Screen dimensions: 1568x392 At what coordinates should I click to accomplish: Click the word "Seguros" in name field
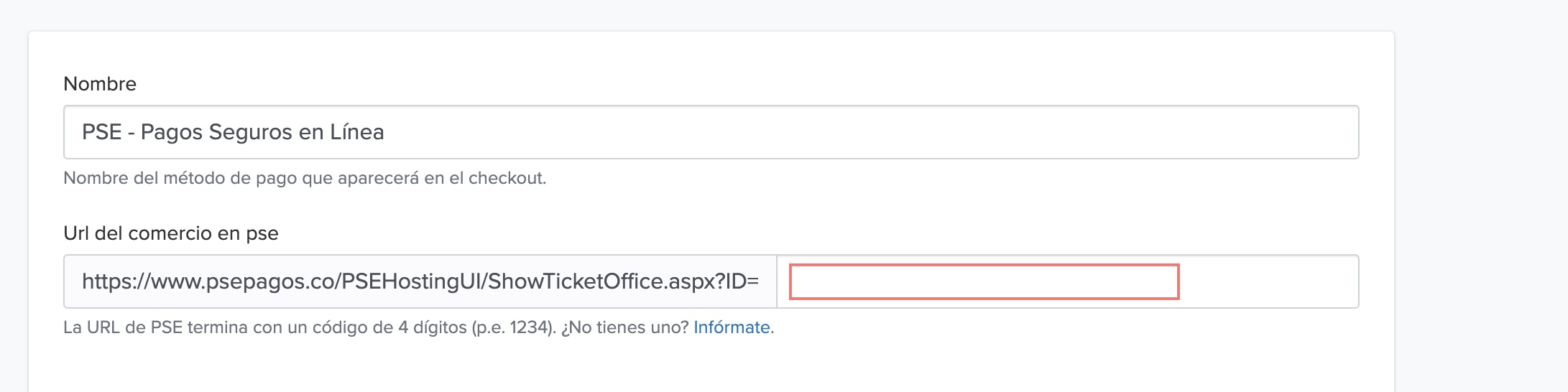(x=249, y=132)
